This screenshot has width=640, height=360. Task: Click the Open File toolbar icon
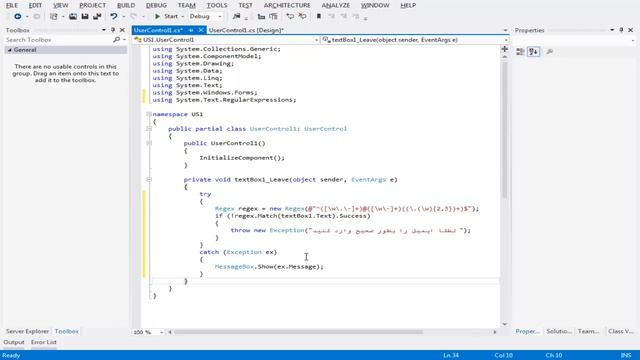73,16
